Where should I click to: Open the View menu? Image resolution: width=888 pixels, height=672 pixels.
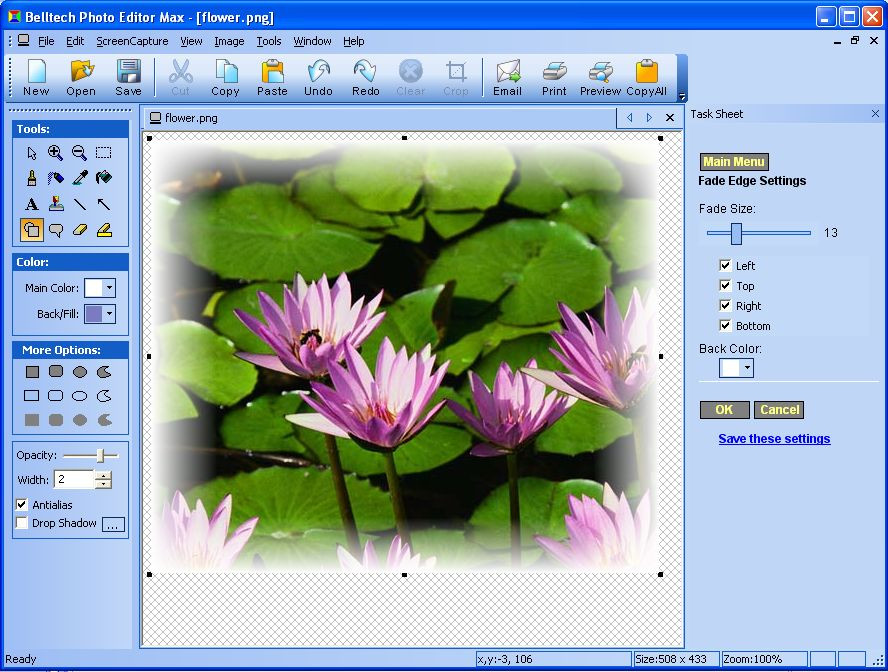(x=191, y=41)
